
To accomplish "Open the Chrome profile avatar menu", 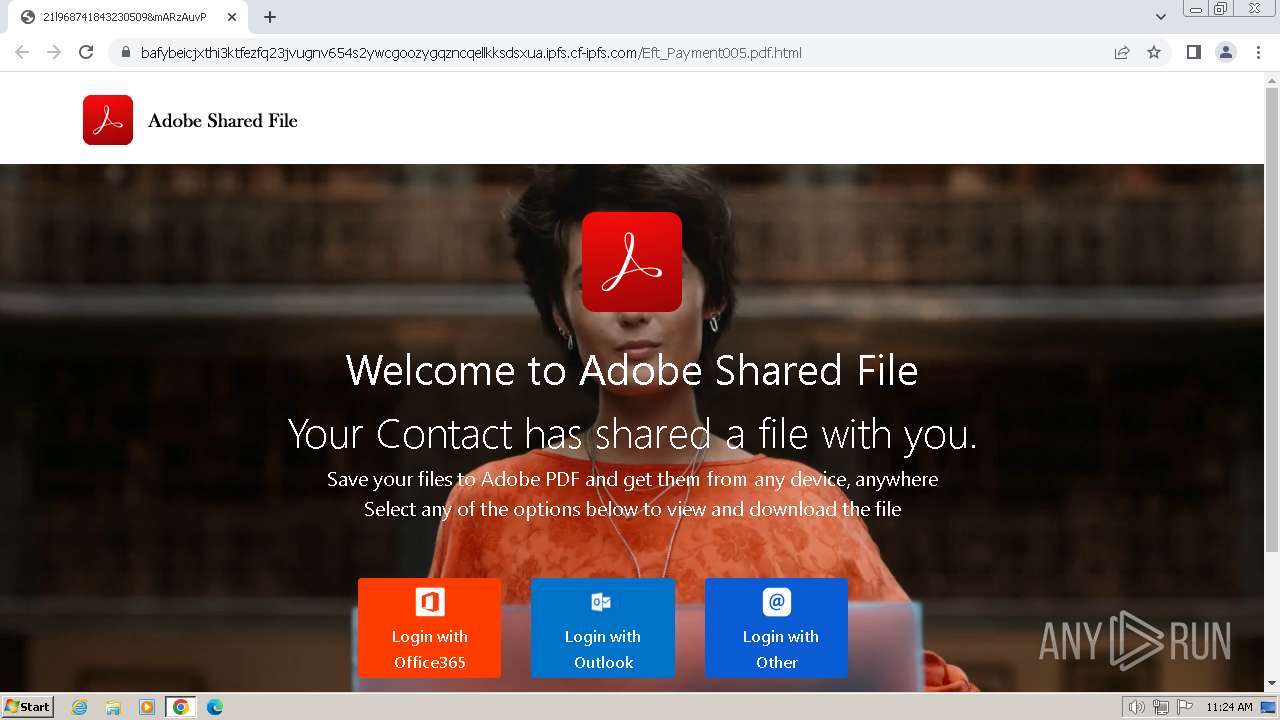I will [1226, 53].
